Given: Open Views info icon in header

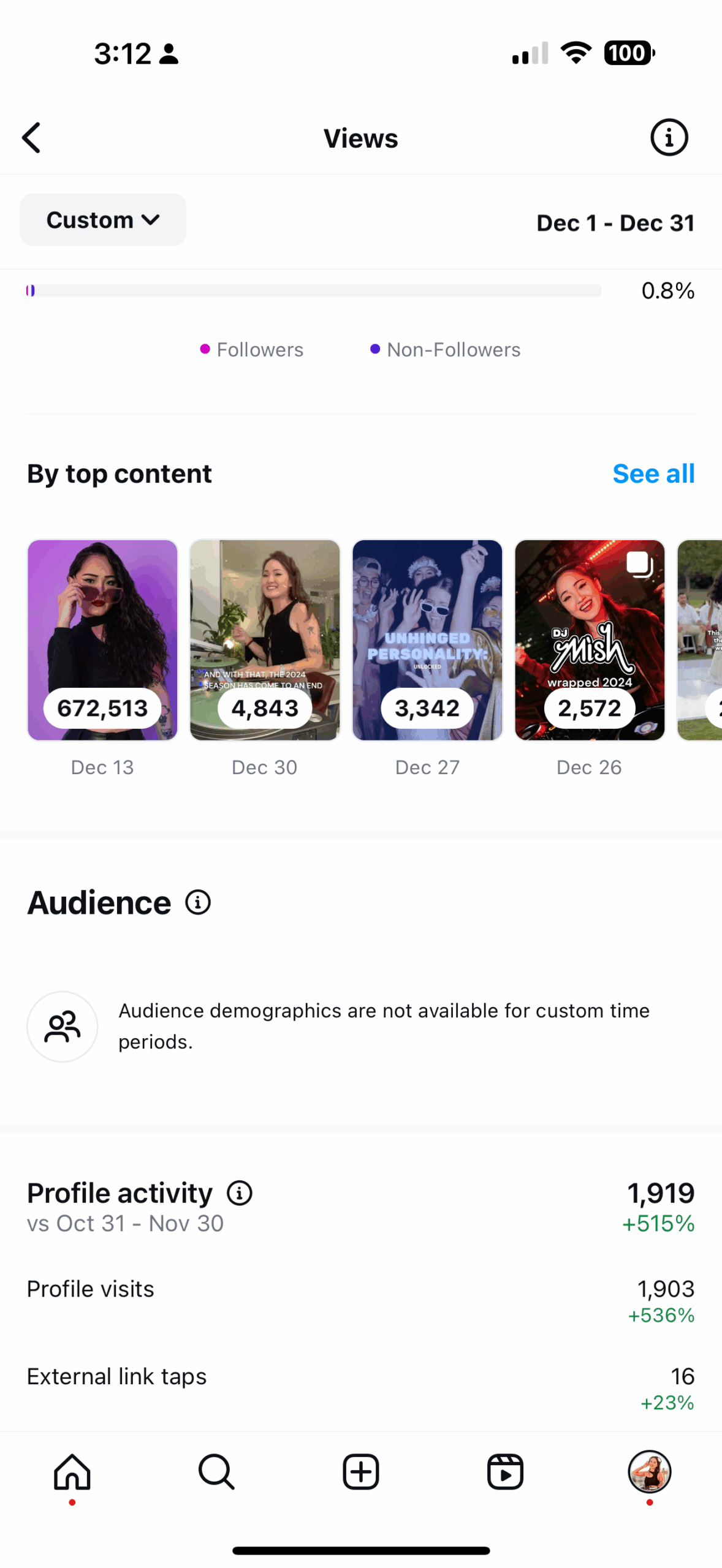Looking at the screenshot, I should coord(668,137).
